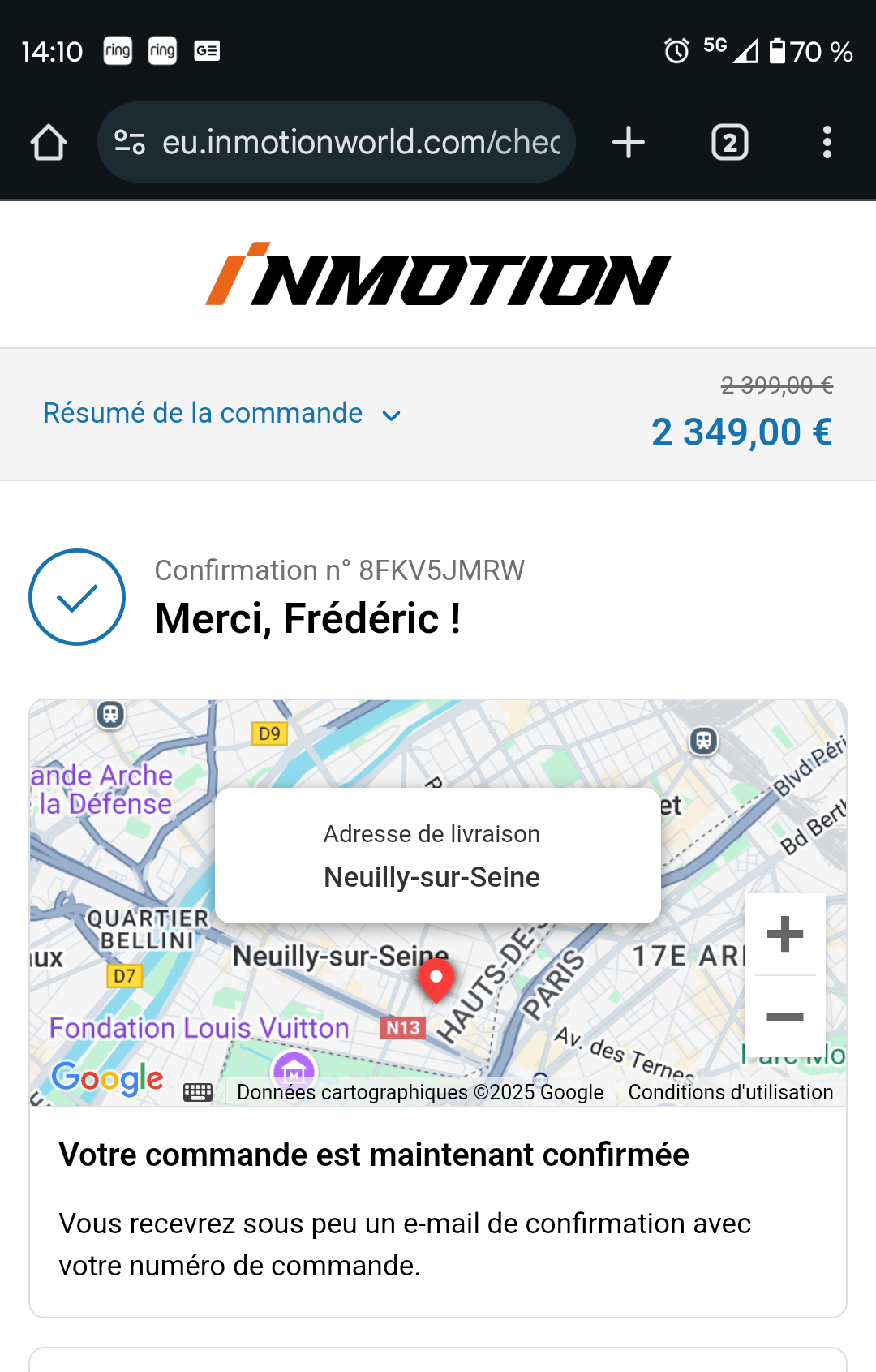Open a new tab with plus icon
Screen dimensions: 876x1372
point(628,142)
